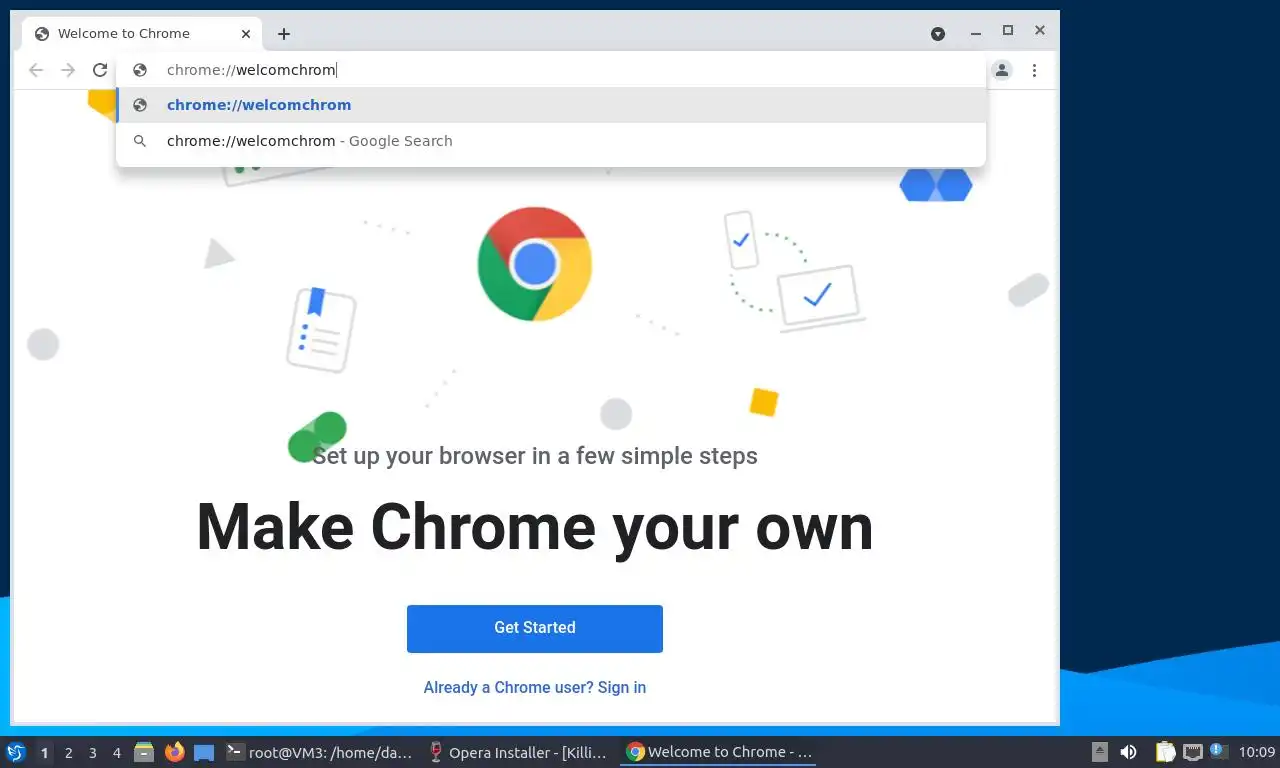Select the chrome://welcomchrom URL suggestion
The width and height of the screenshot is (1280, 768).
551,105
